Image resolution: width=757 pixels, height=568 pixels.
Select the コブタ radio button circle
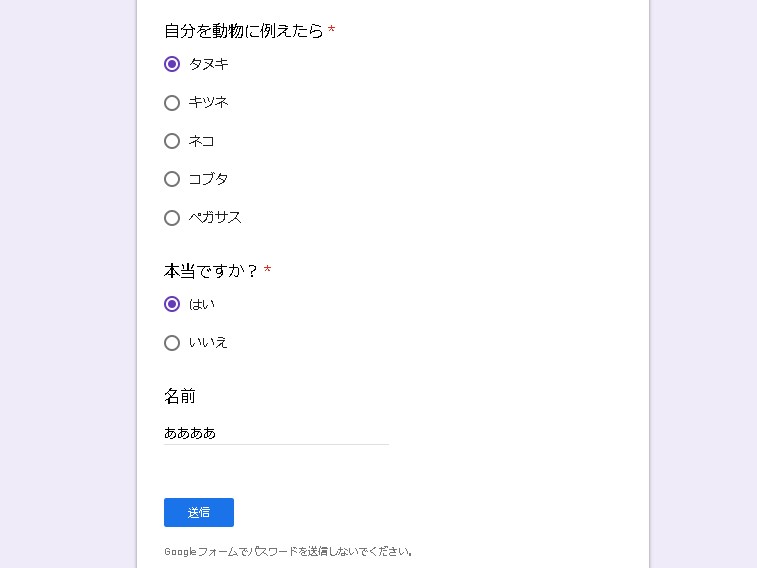pos(172,179)
